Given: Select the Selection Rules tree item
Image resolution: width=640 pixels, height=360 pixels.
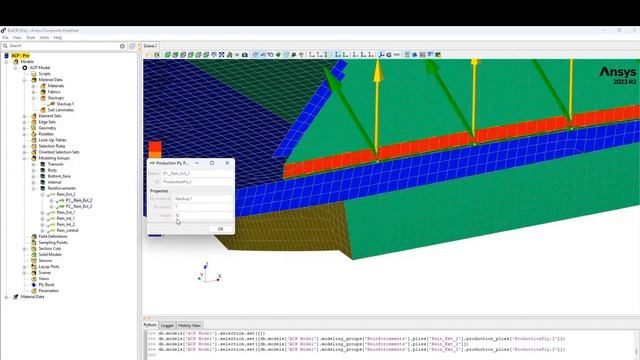Looking at the screenshot, I should tap(52, 146).
